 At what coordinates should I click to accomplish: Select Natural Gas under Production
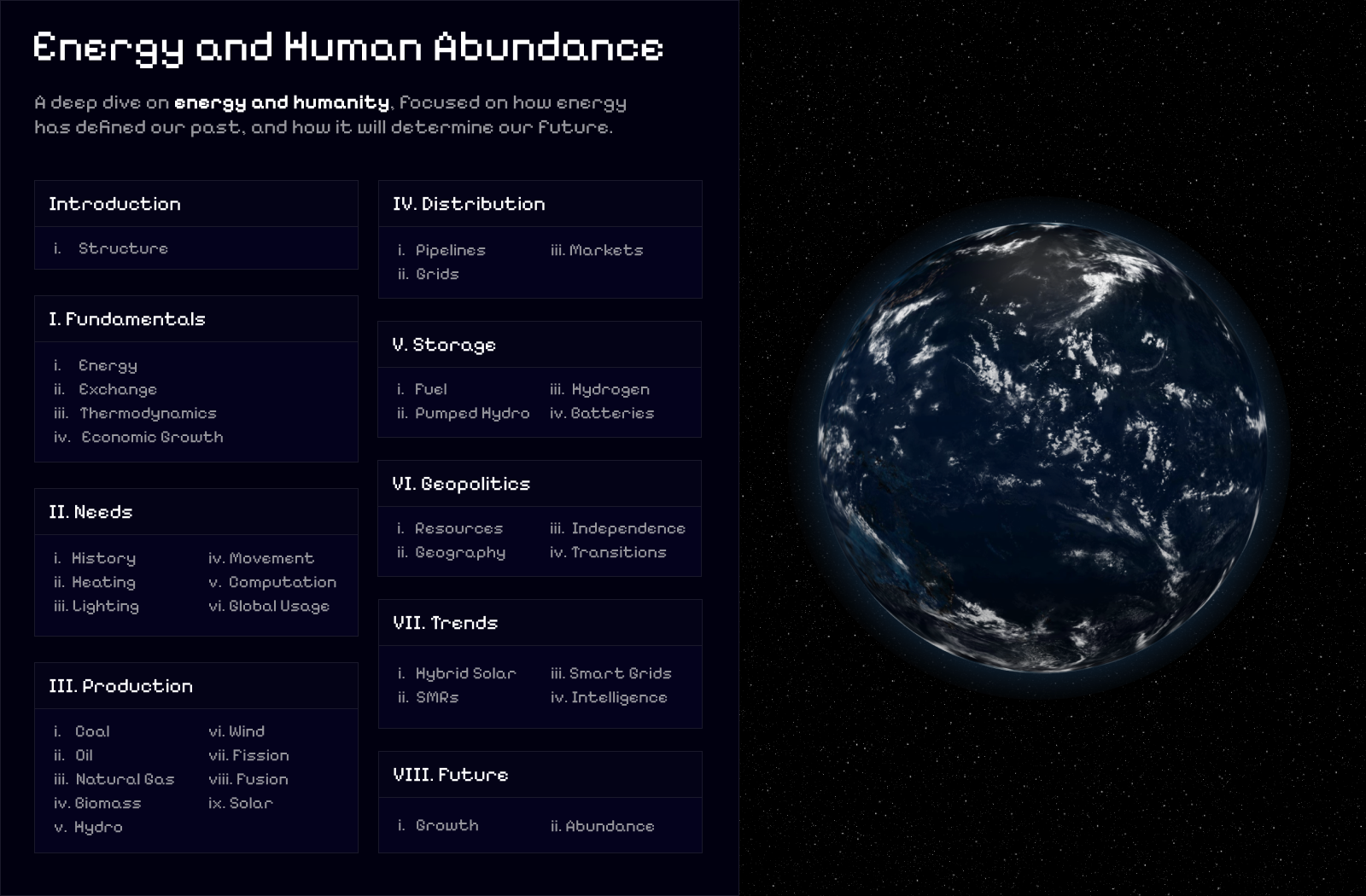[125, 779]
